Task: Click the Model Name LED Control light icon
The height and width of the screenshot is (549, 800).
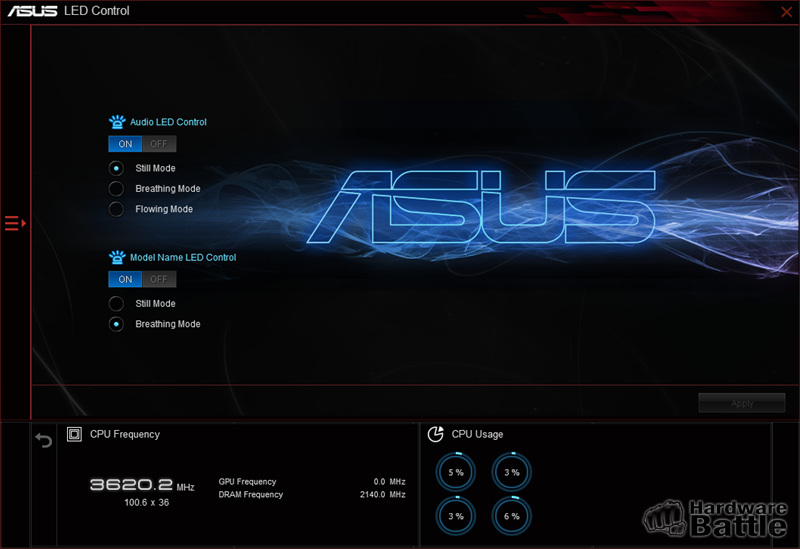Action: pyautogui.click(x=117, y=257)
